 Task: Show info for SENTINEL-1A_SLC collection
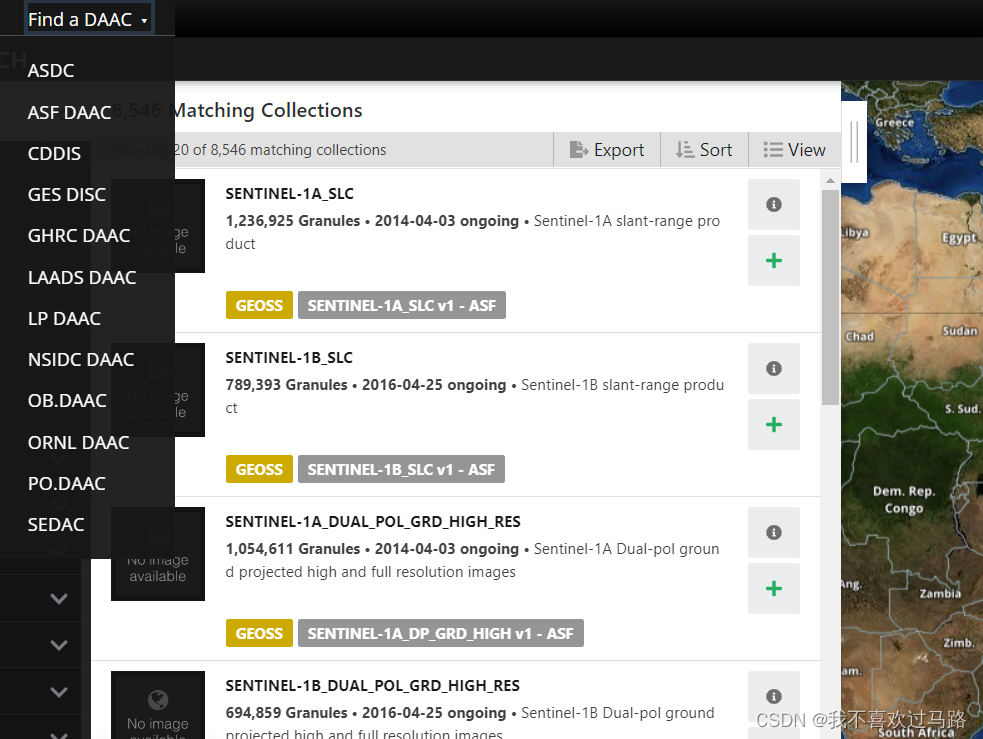[774, 204]
